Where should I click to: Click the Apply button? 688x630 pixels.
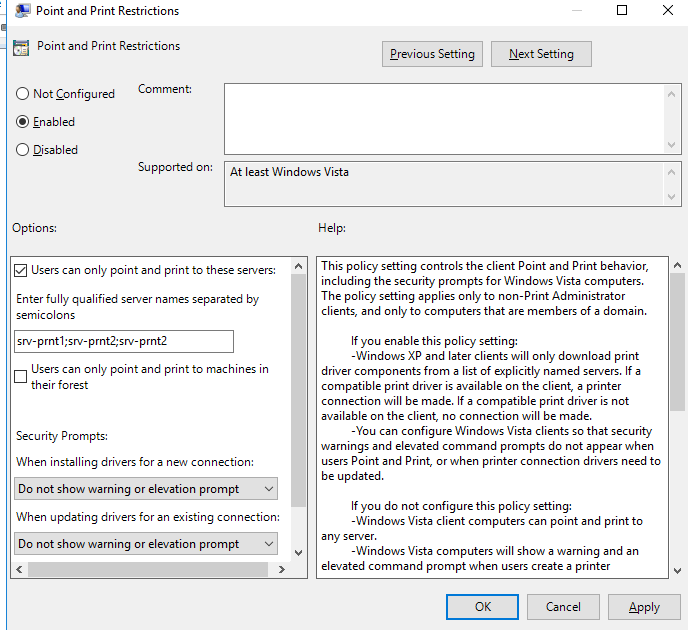(644, 607)
